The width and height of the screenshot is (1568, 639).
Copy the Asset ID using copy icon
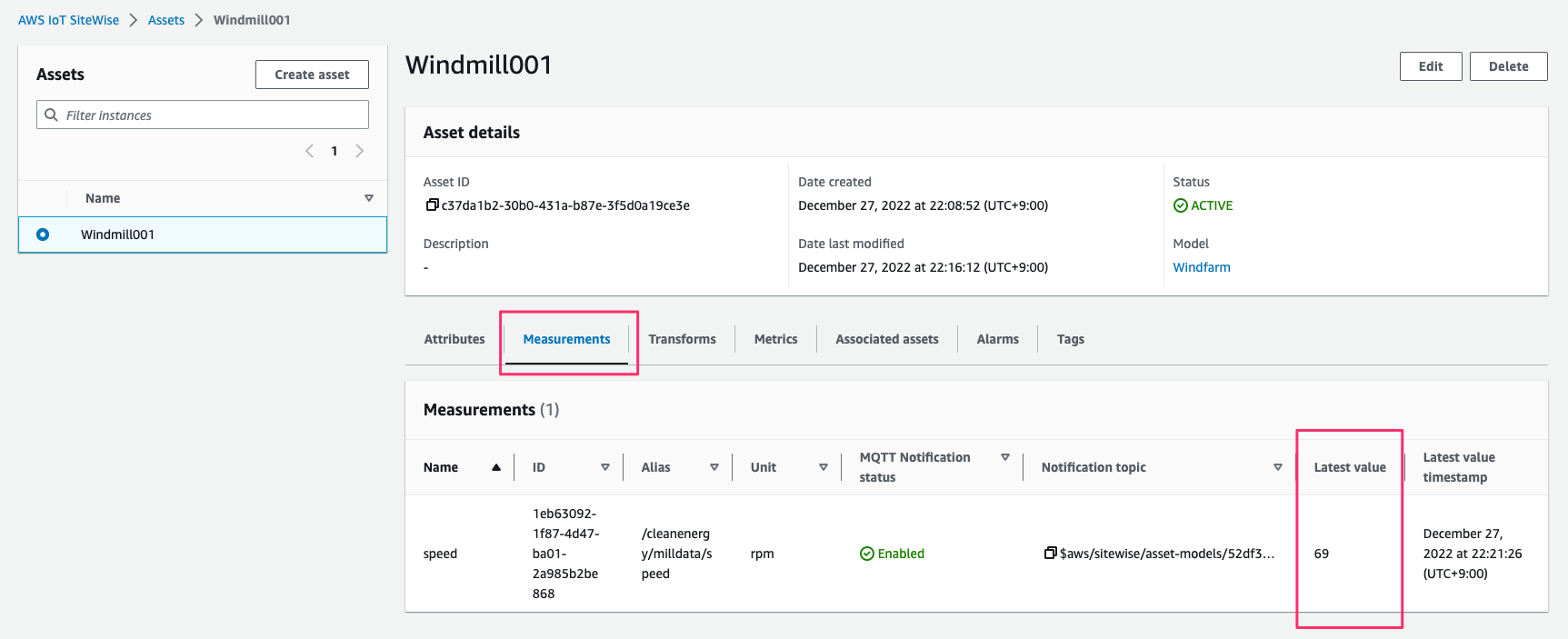pos(433,205)
